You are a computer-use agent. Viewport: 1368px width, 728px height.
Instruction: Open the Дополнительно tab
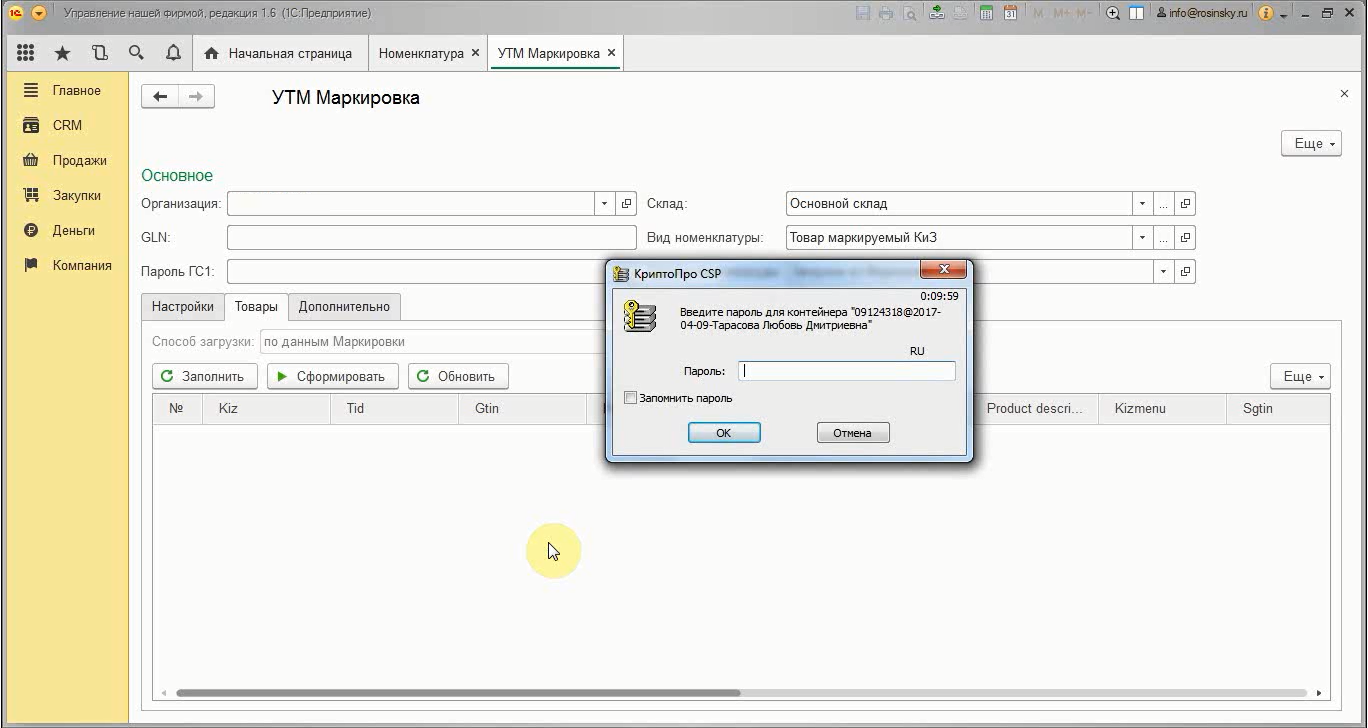(x=345, y=306)
